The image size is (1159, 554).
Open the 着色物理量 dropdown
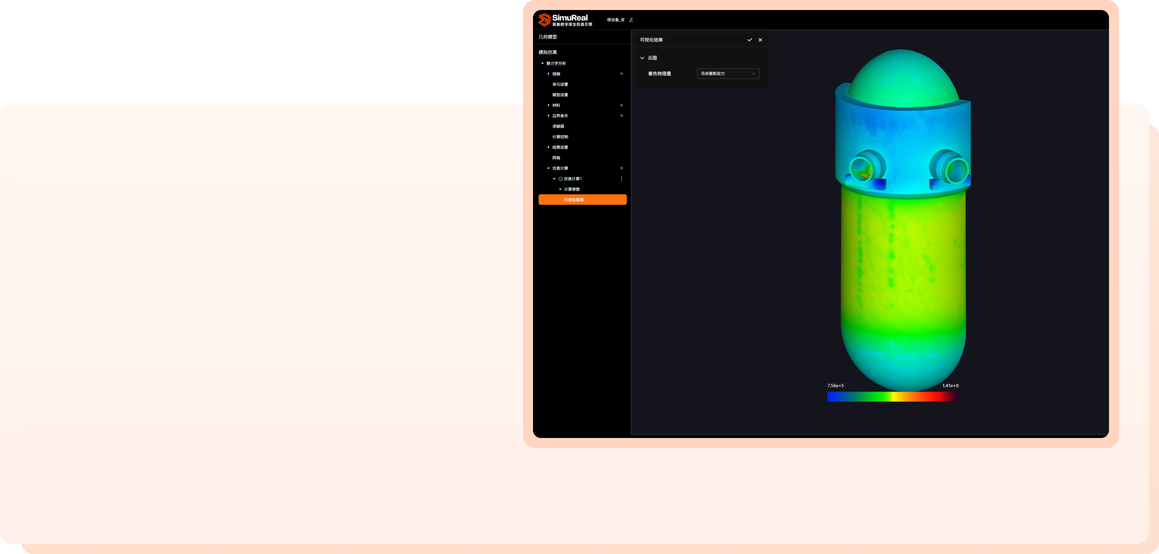pyautogui.click(x=728, y=74)
